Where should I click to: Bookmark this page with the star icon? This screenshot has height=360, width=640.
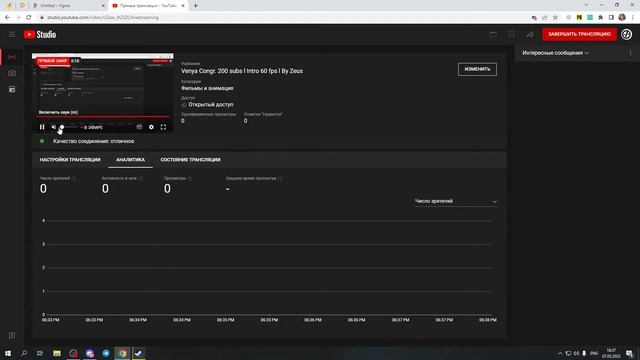(x=555, y=18)
